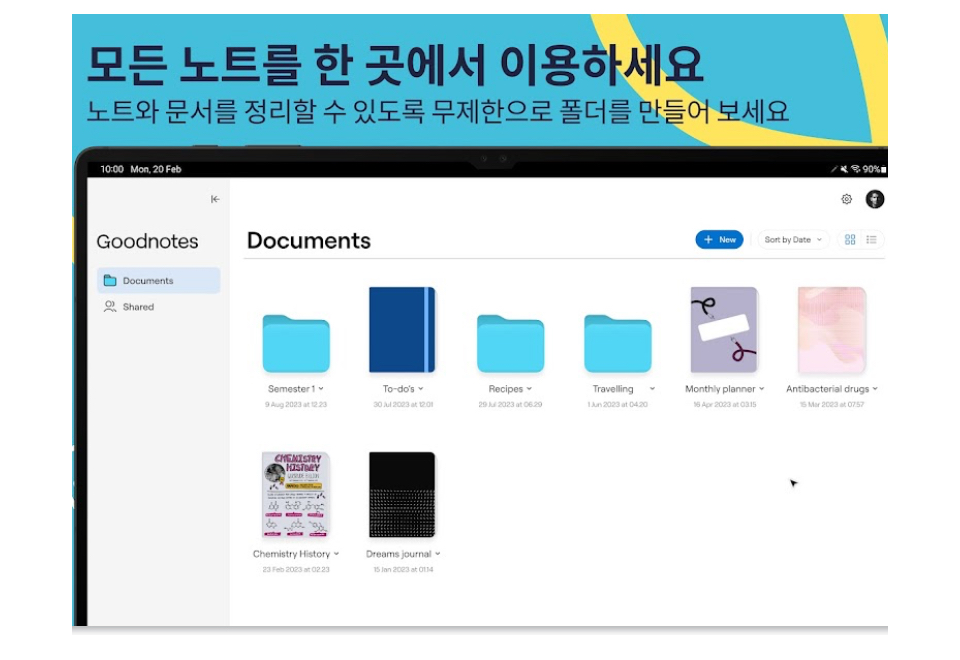Click the Chemistry History name label

point(291,553)
